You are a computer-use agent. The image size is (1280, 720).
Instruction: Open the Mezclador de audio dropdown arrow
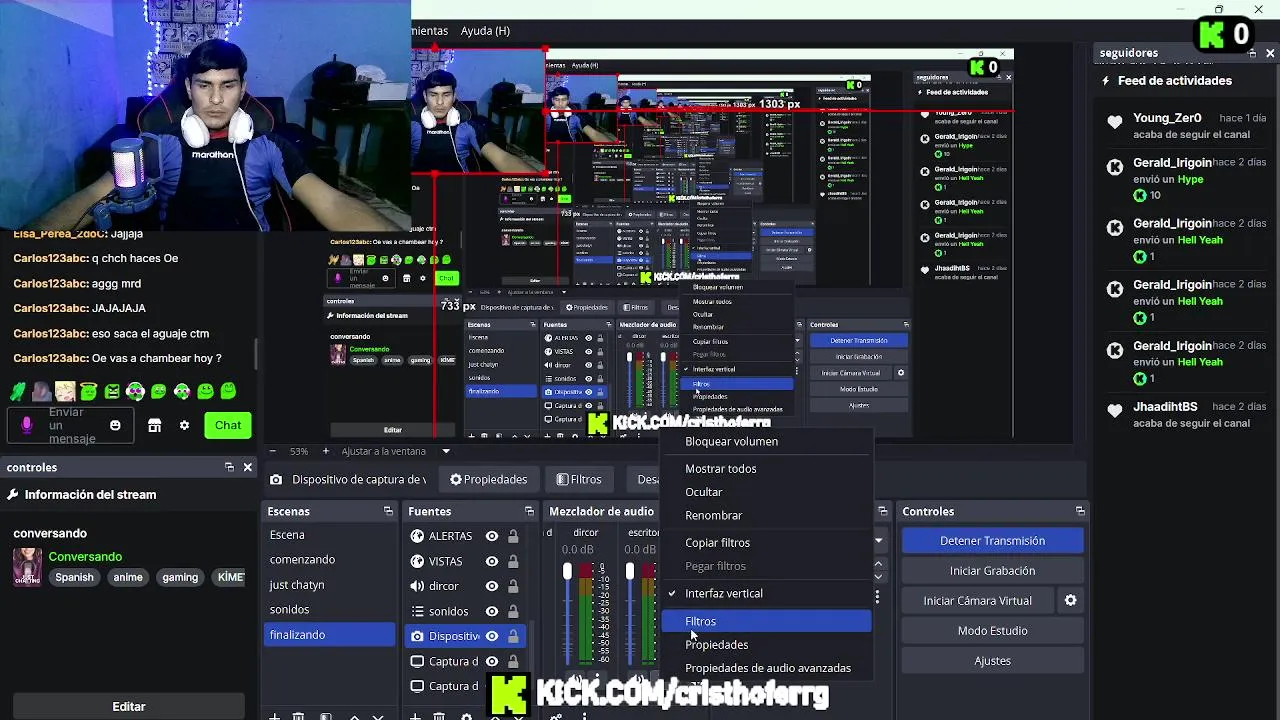click(878, 541)
